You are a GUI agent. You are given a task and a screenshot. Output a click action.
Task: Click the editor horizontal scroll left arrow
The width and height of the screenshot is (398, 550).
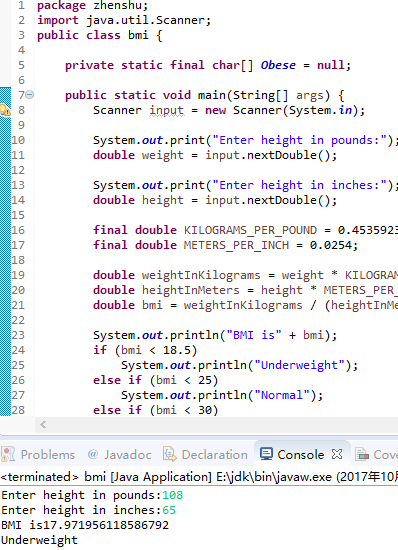point(43,425)
